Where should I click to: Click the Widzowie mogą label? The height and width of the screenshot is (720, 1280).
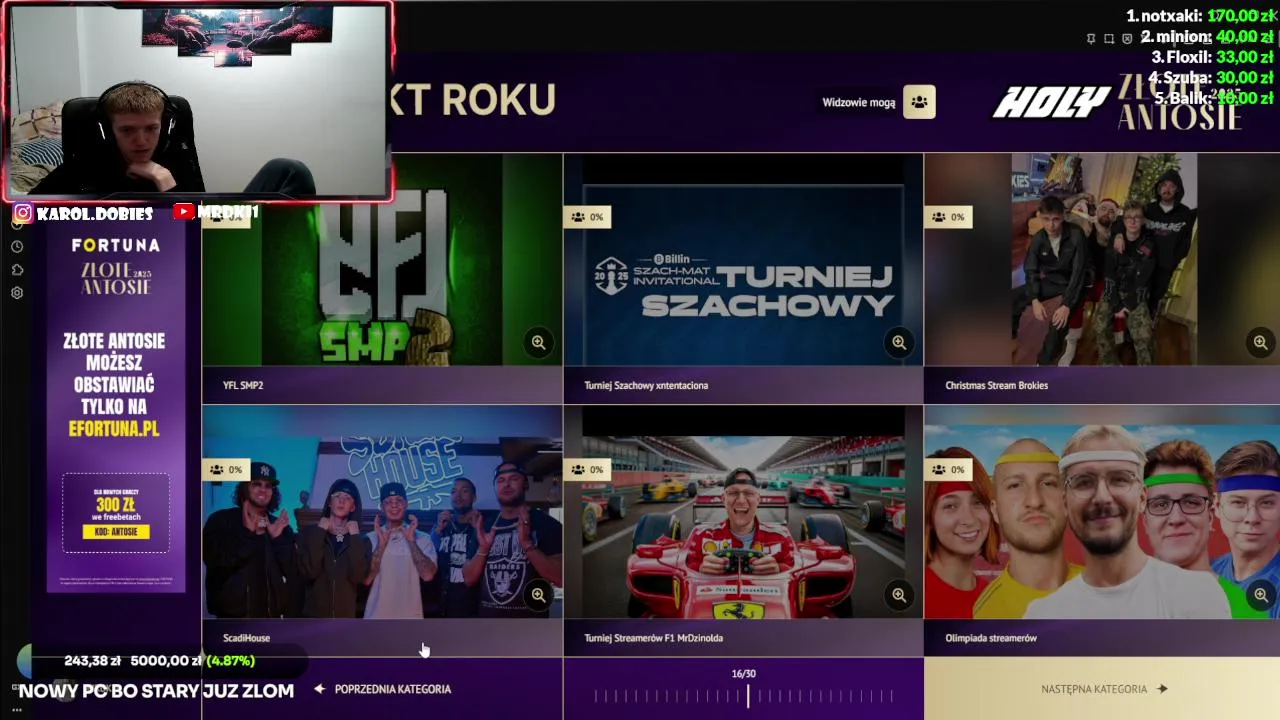click(858, 103)
